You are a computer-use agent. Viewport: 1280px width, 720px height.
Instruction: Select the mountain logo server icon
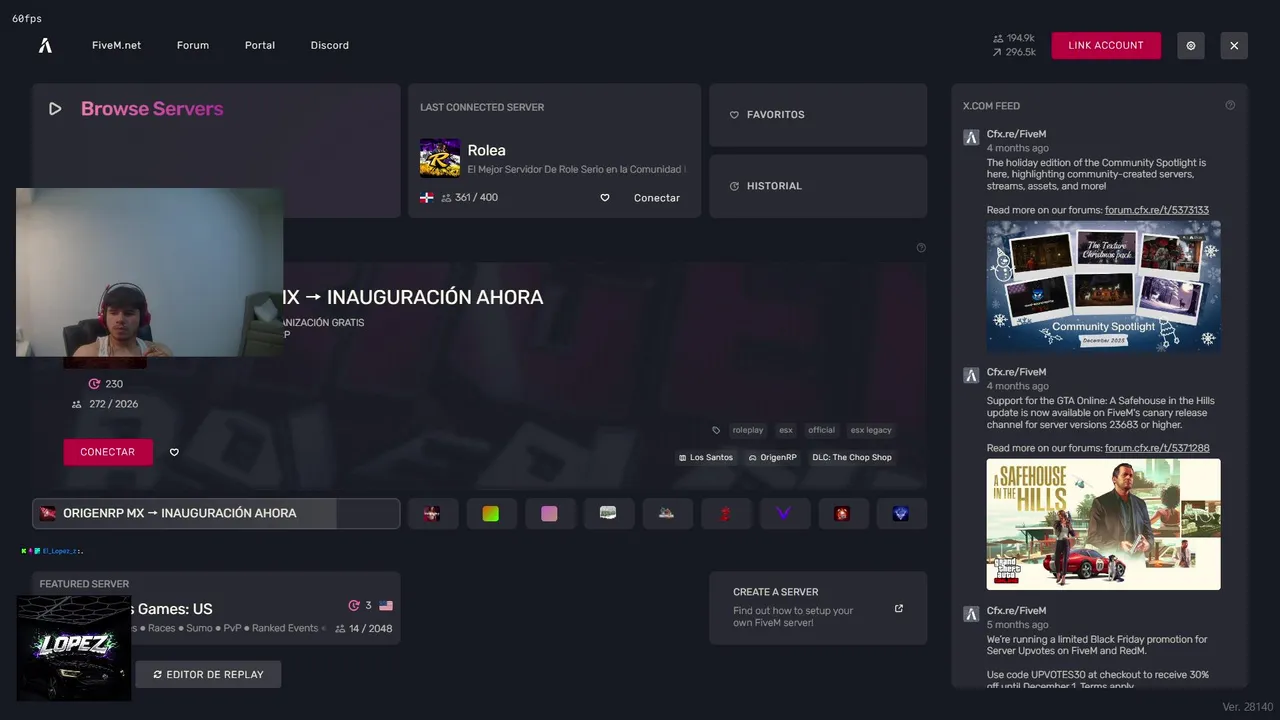coord(667,513)
